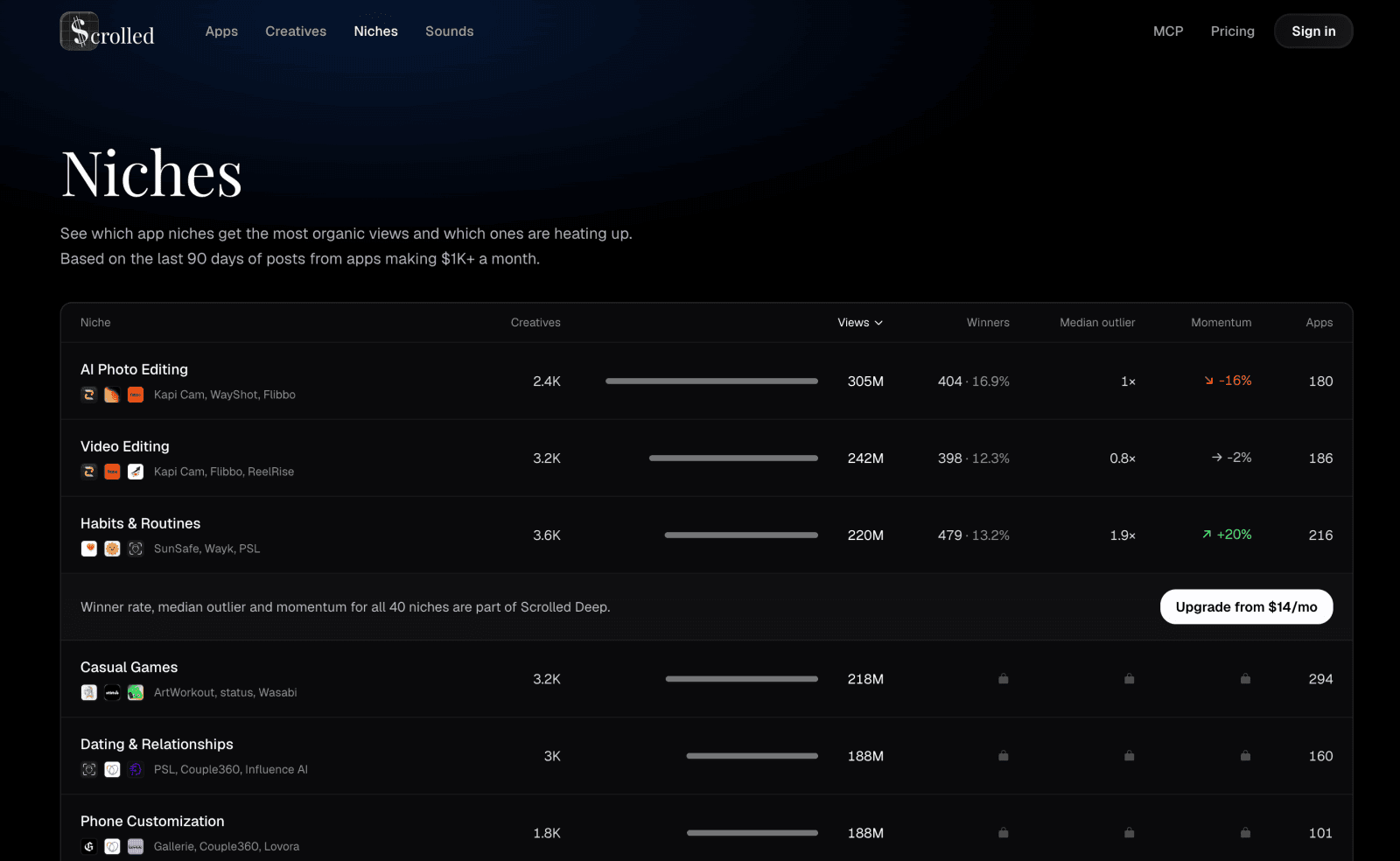Click third app icon under AI Photo Editing
Viewport: 1400px width, 861px height.
136,395
